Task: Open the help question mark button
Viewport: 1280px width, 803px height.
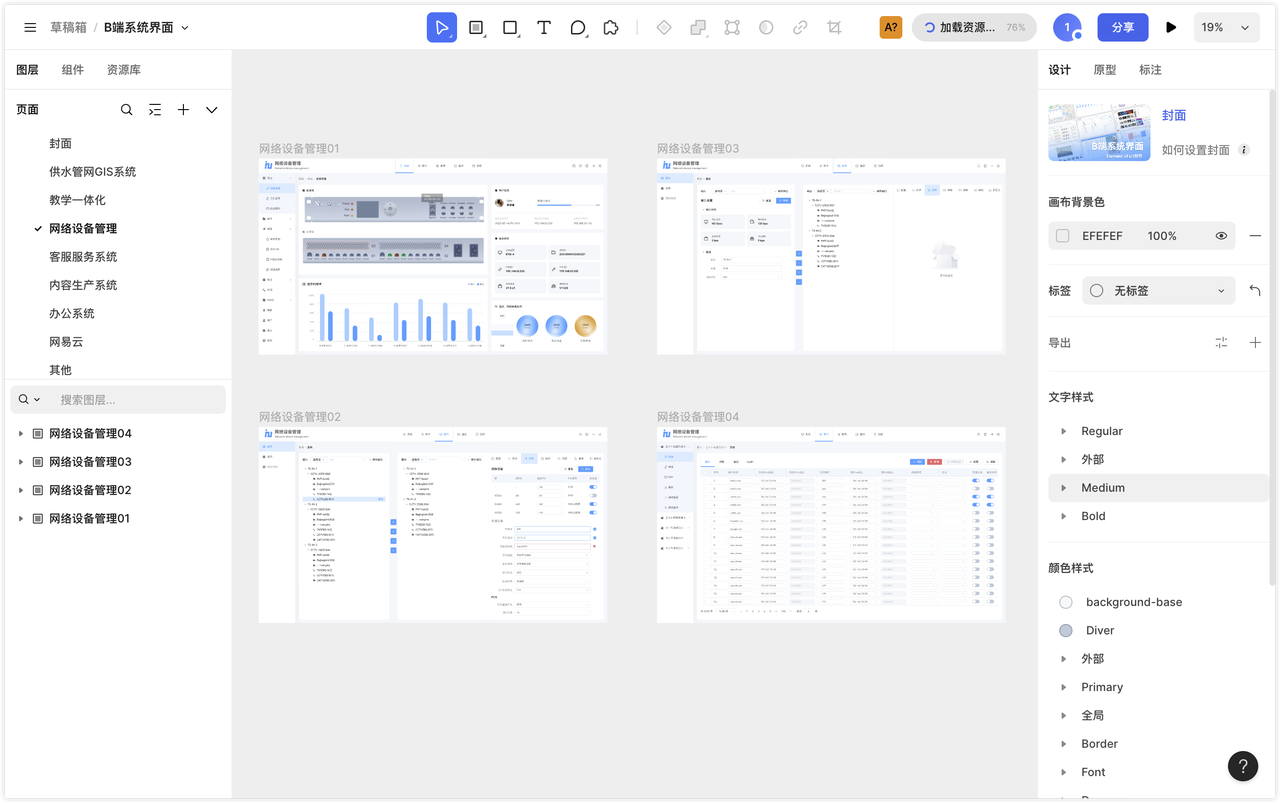Action: click(1243, 767)
